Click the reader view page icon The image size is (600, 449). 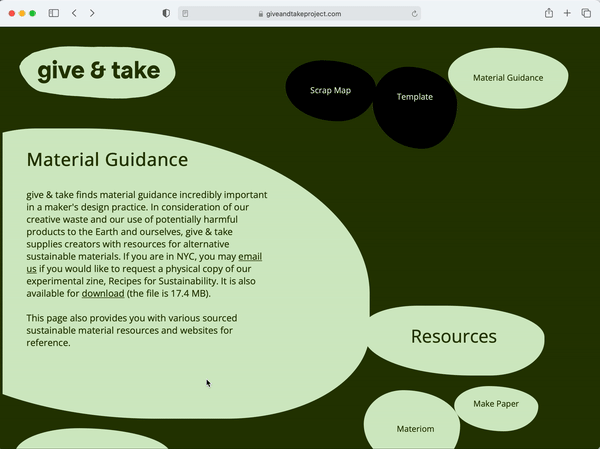click(x=185, y=14)
